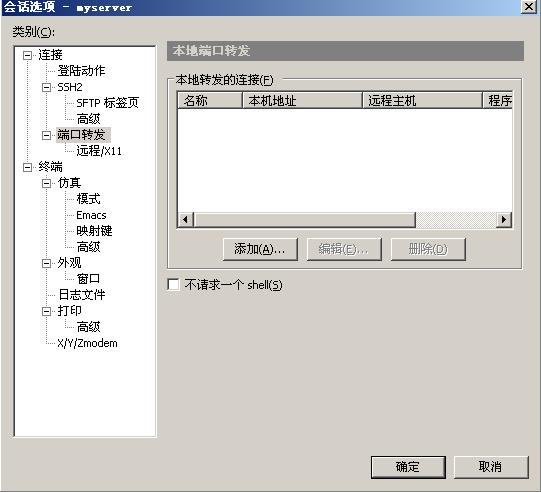
Task: Cancel the dialog with 取消
Action: click(x=491, y=468)
